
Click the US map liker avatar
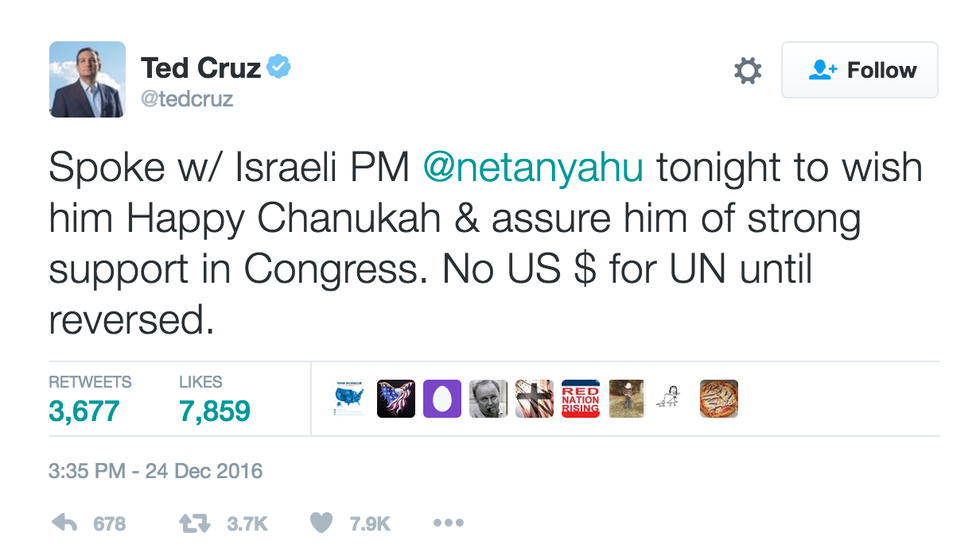coord(349,398)
